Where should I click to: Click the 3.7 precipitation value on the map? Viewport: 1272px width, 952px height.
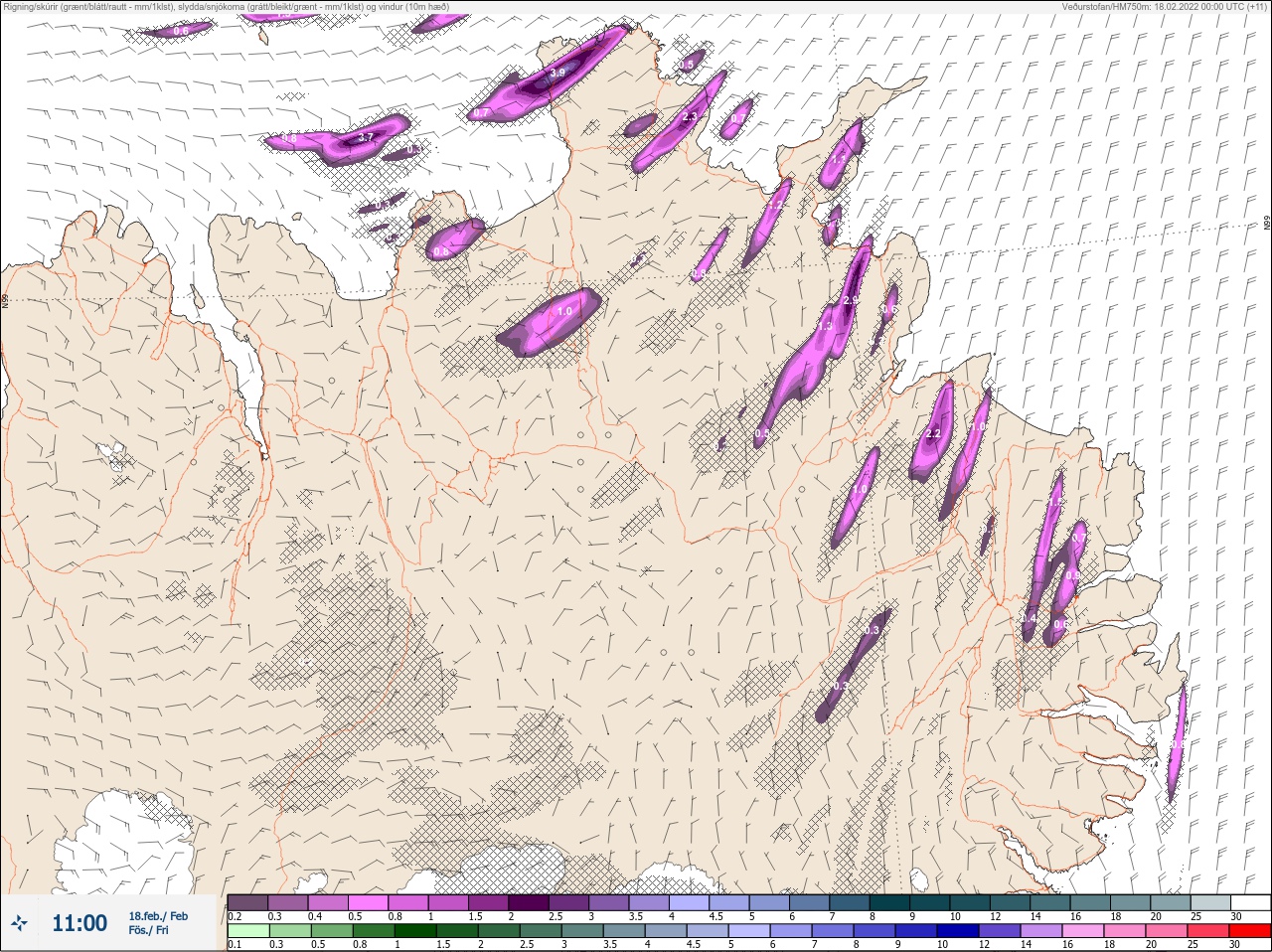[x=366, y=137]
